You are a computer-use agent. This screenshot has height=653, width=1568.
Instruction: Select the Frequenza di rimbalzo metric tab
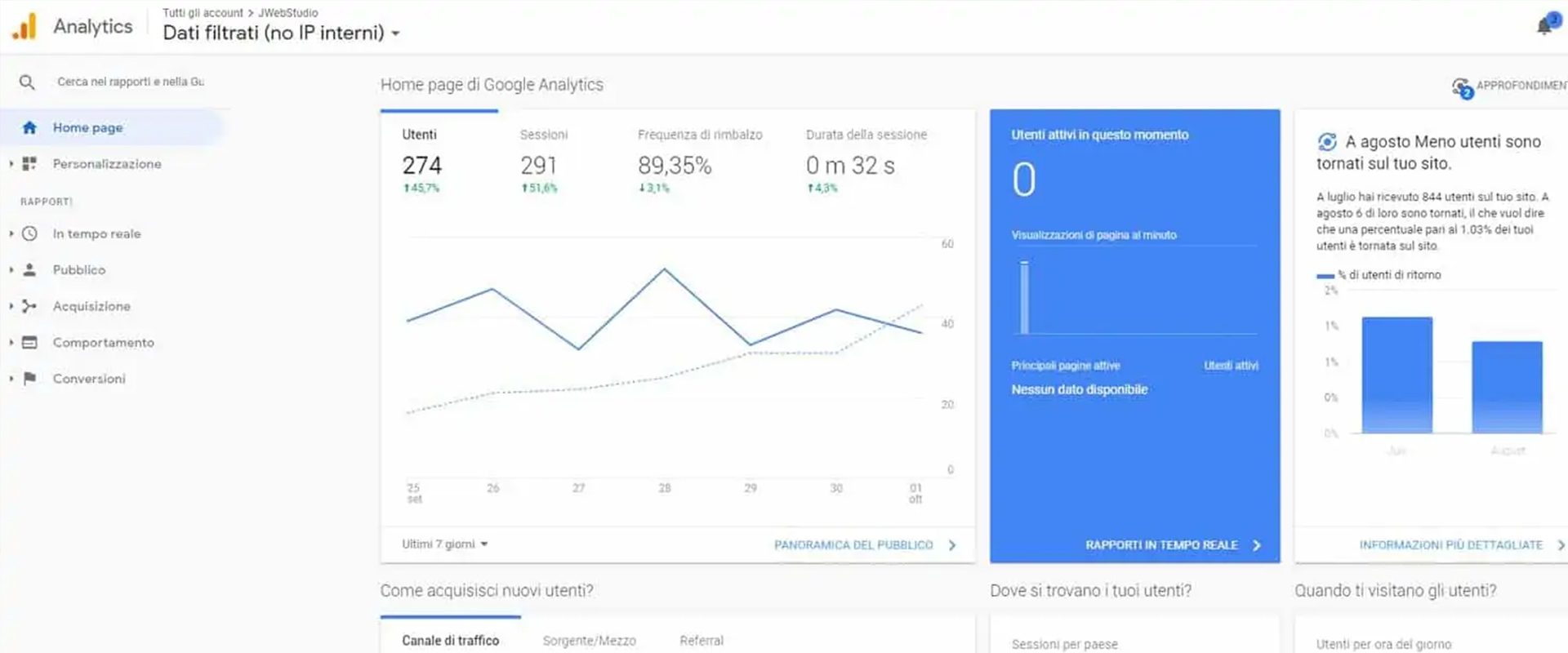pyautogui.click(x=700, y=160)
